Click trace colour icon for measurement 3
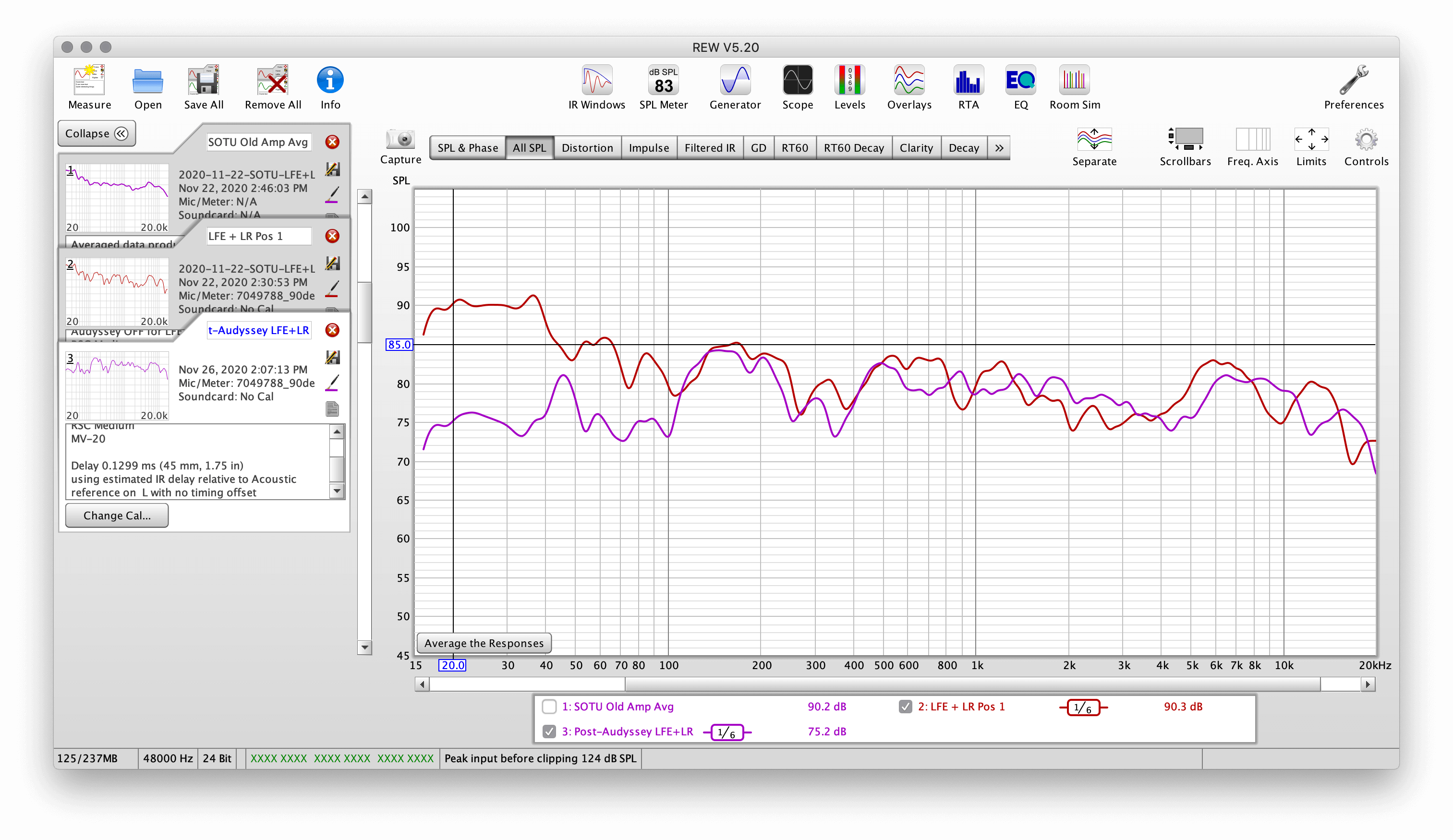Viewport: 1453px width, 840px height. (x=332, y=384)
